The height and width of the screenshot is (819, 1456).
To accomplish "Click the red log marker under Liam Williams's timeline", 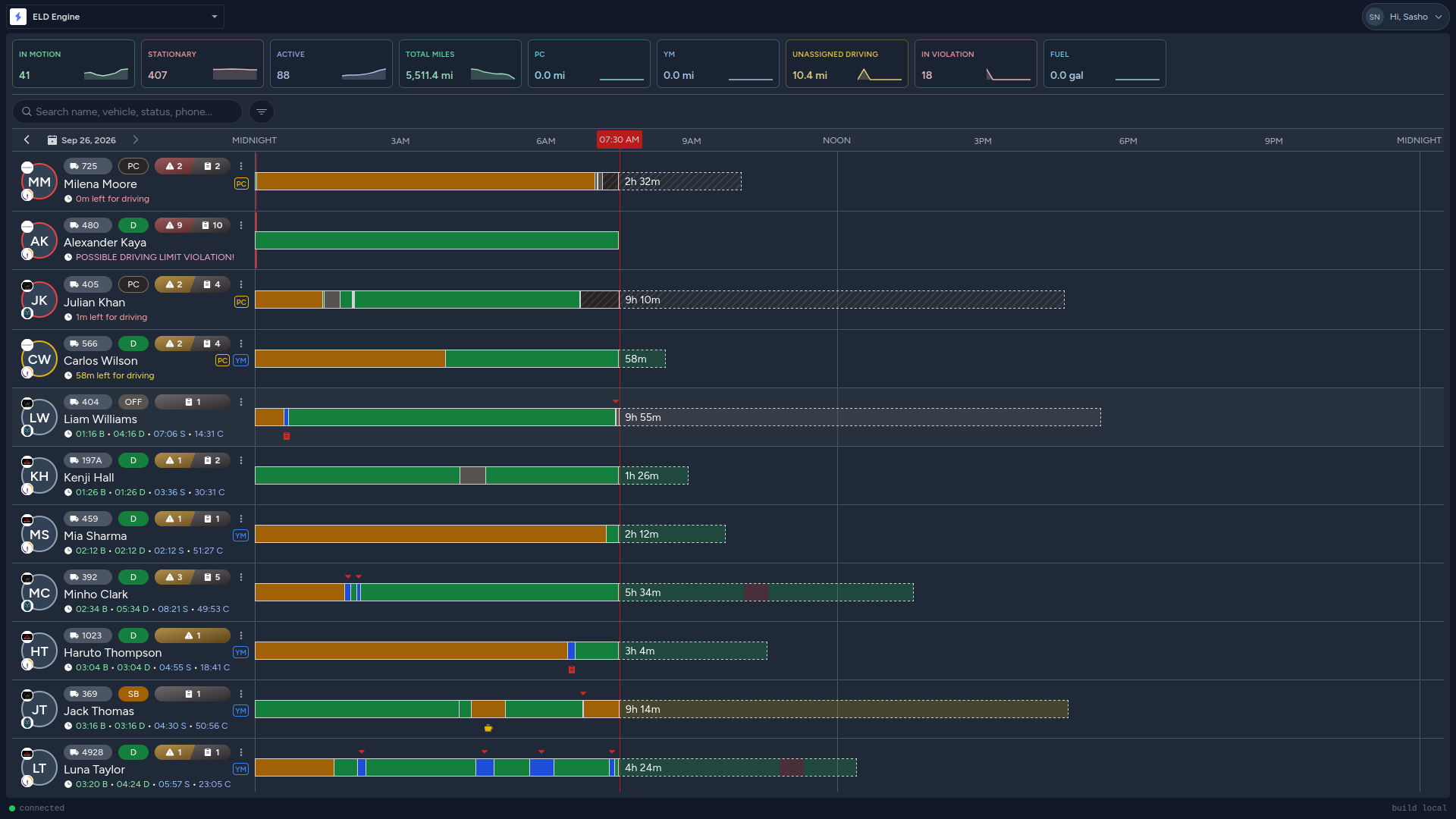I will tap(287, 436).
